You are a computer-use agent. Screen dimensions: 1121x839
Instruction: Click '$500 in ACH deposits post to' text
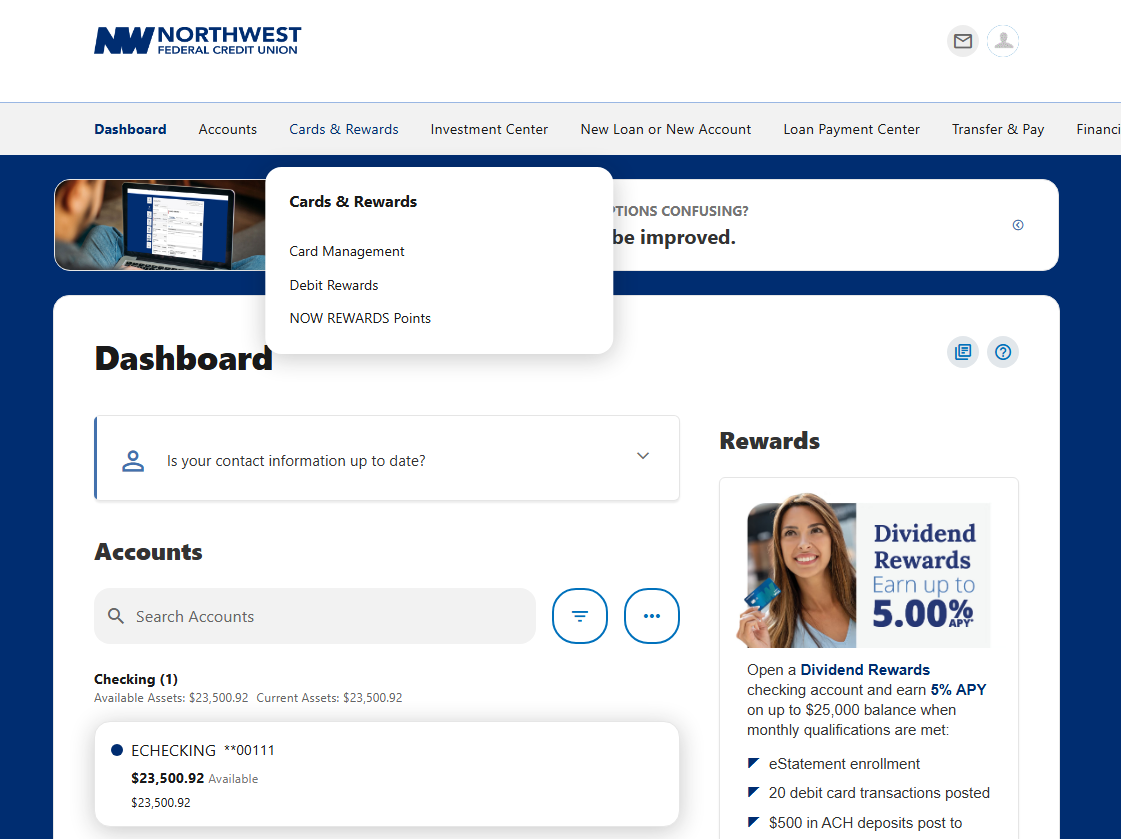coord(865,823)
